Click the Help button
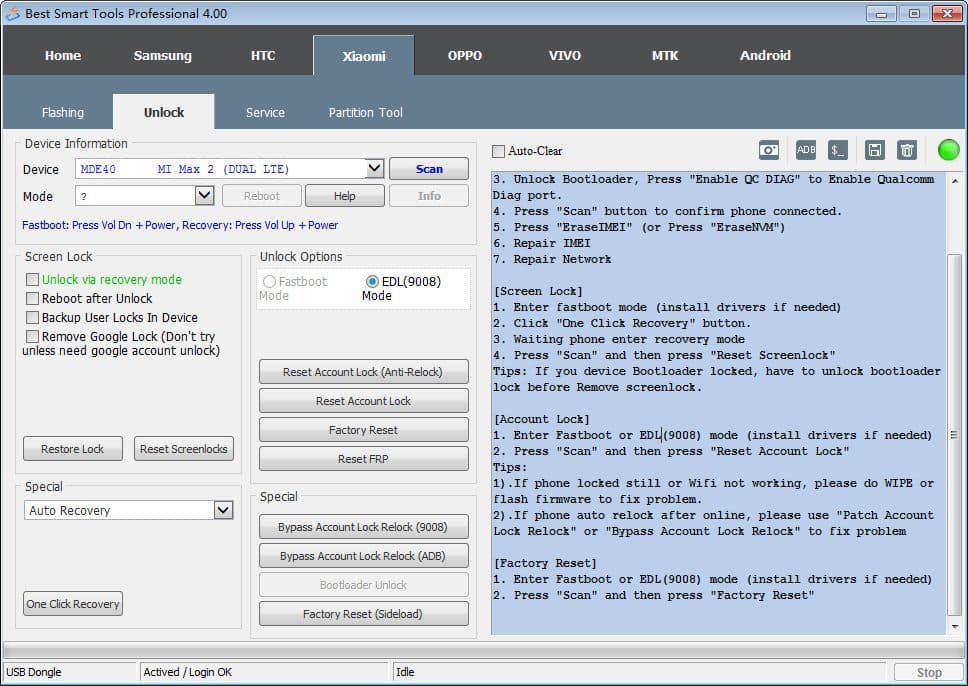The image size is (968, 686). pyautogui.click(x=344, y=196)
